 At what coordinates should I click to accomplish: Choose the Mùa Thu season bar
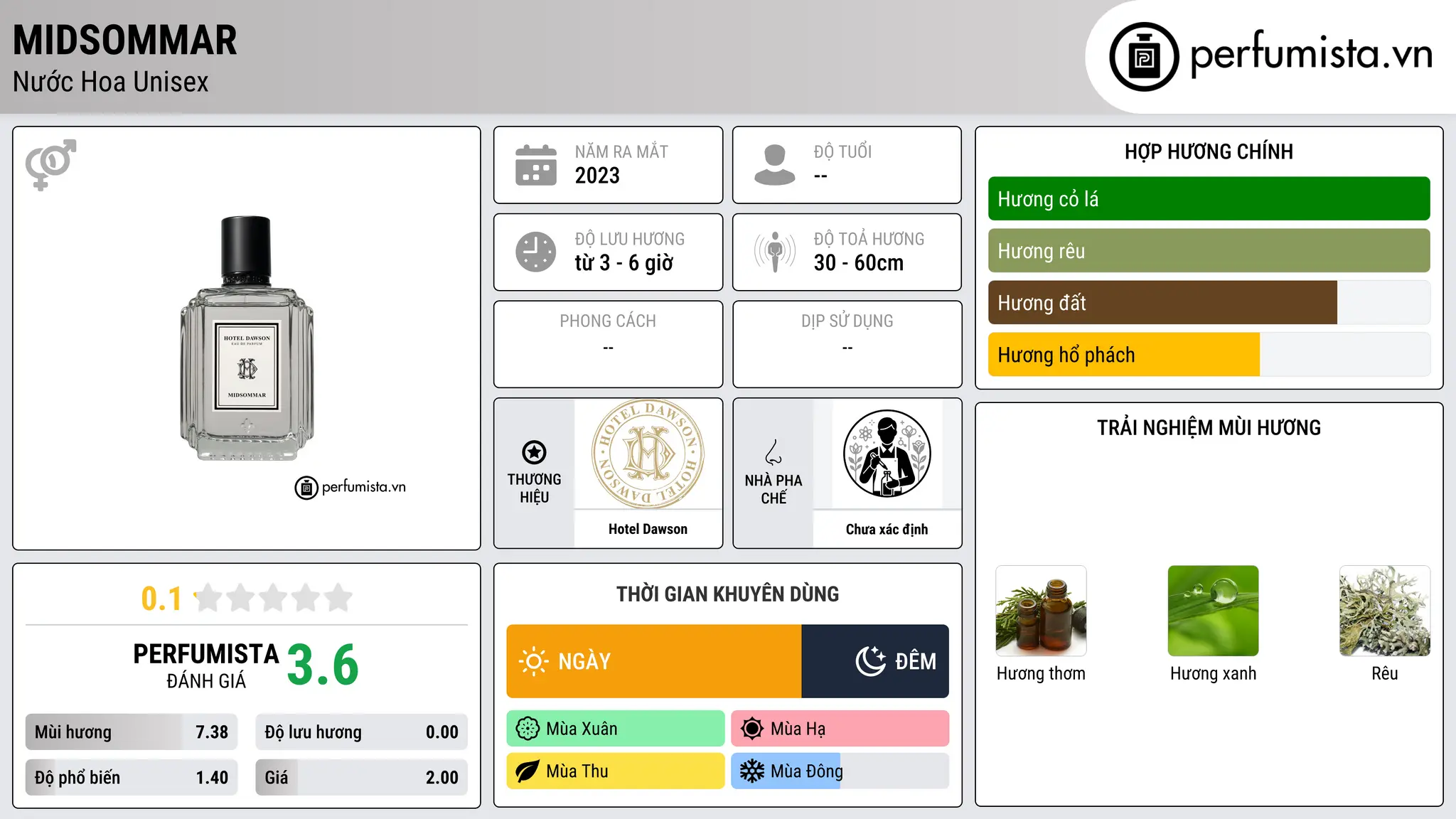click(616, 771)
